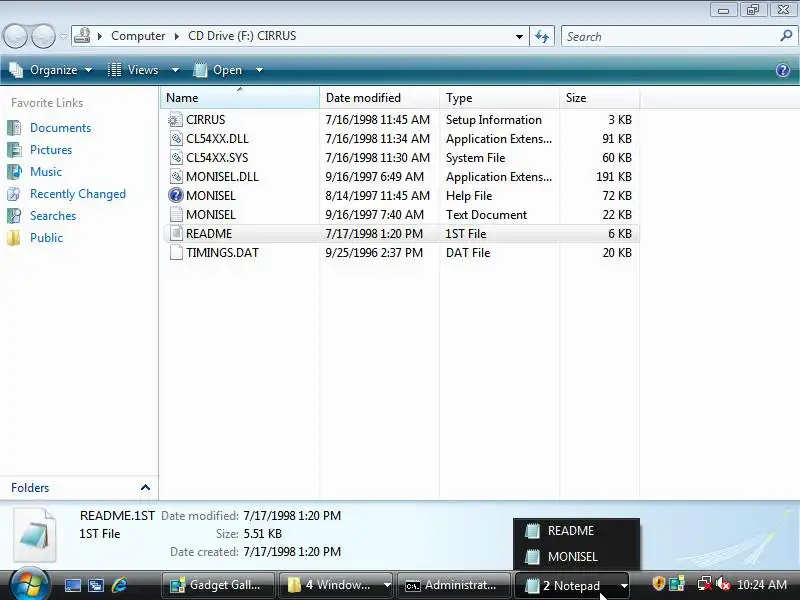Click the README.1ST preview thumbnail in details pane

click(x=34, y=535)
